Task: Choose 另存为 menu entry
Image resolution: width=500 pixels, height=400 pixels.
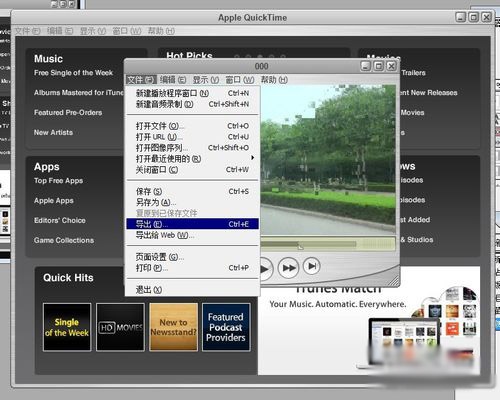Action: point(192,202)
